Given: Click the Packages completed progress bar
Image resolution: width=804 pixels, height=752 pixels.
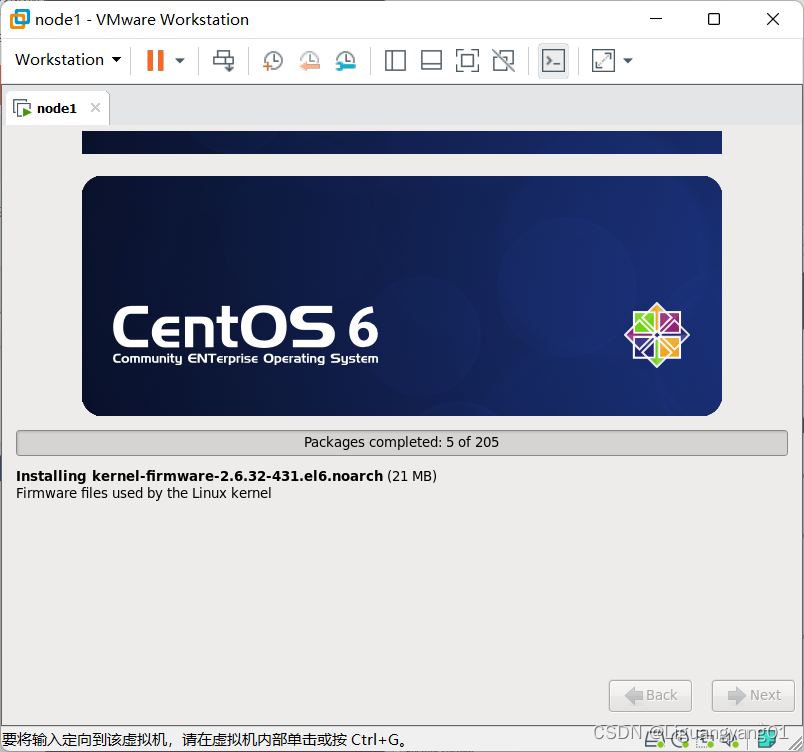Looking at the screenshot, I should coord(401,442).
